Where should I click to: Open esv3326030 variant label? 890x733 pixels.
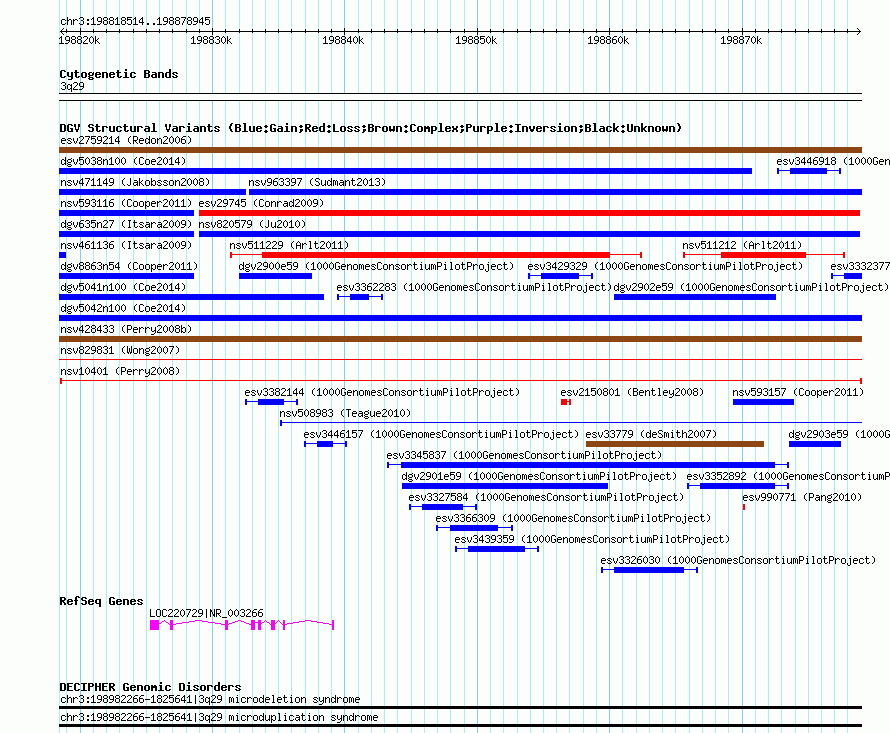click(x=738, y=560)
